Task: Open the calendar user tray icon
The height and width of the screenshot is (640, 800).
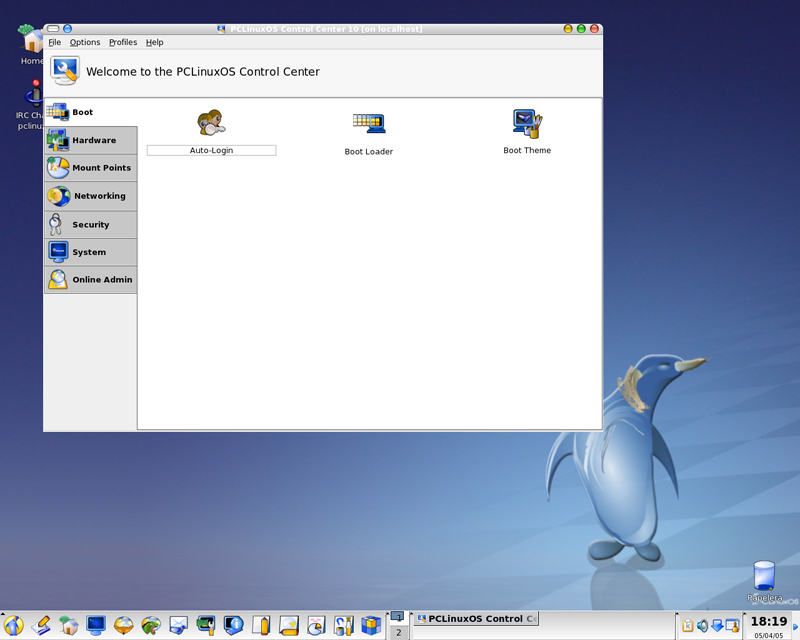Action: 732,625
